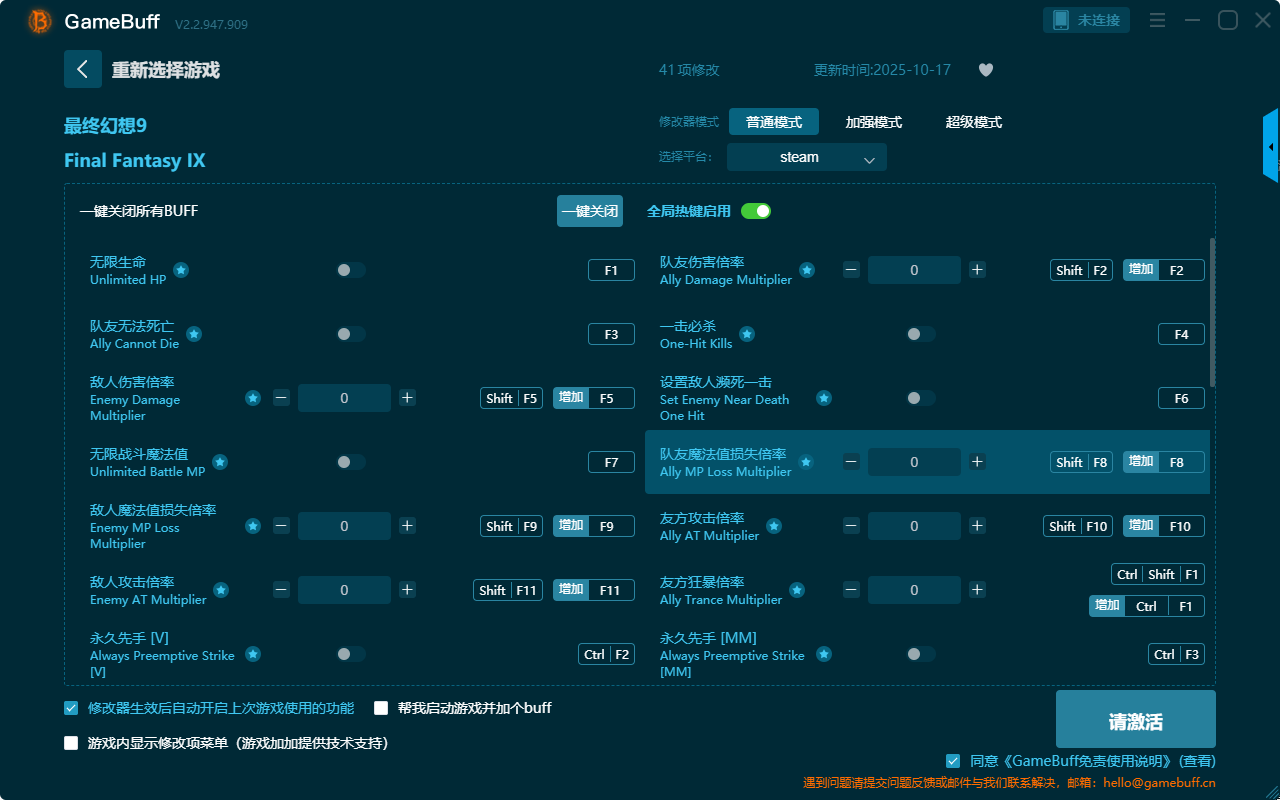1280x800 pixels.
Task: Click the 请激活 activate button
Action: (1135, 719)
